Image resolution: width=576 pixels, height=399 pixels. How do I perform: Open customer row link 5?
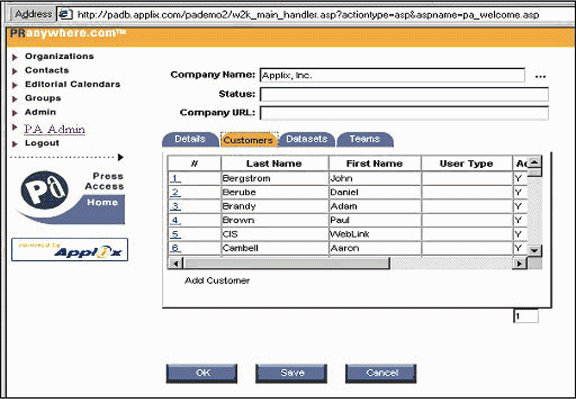175,234
